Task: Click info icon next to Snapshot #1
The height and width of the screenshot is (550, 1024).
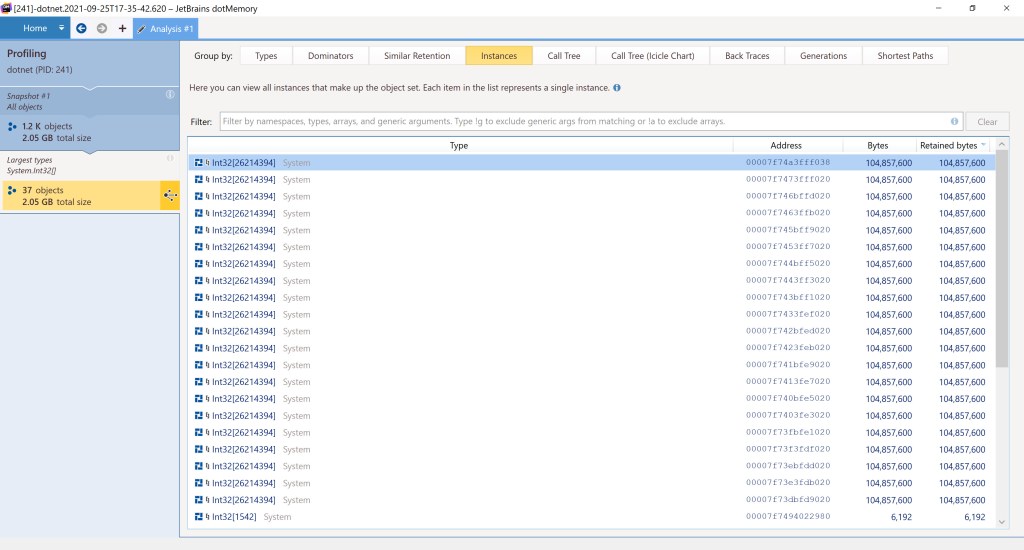Action: point(169,95)
